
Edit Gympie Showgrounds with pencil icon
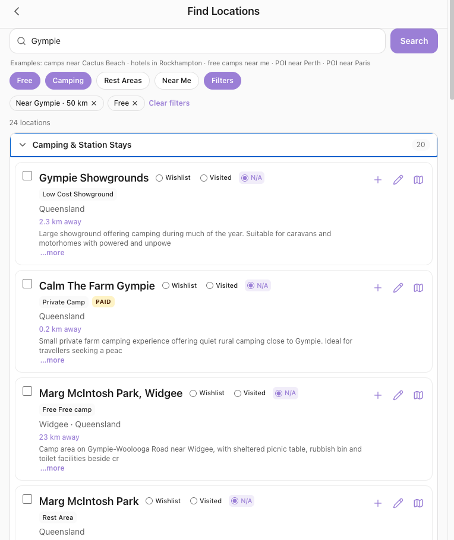pyautogui.click(x=398, y=180)
